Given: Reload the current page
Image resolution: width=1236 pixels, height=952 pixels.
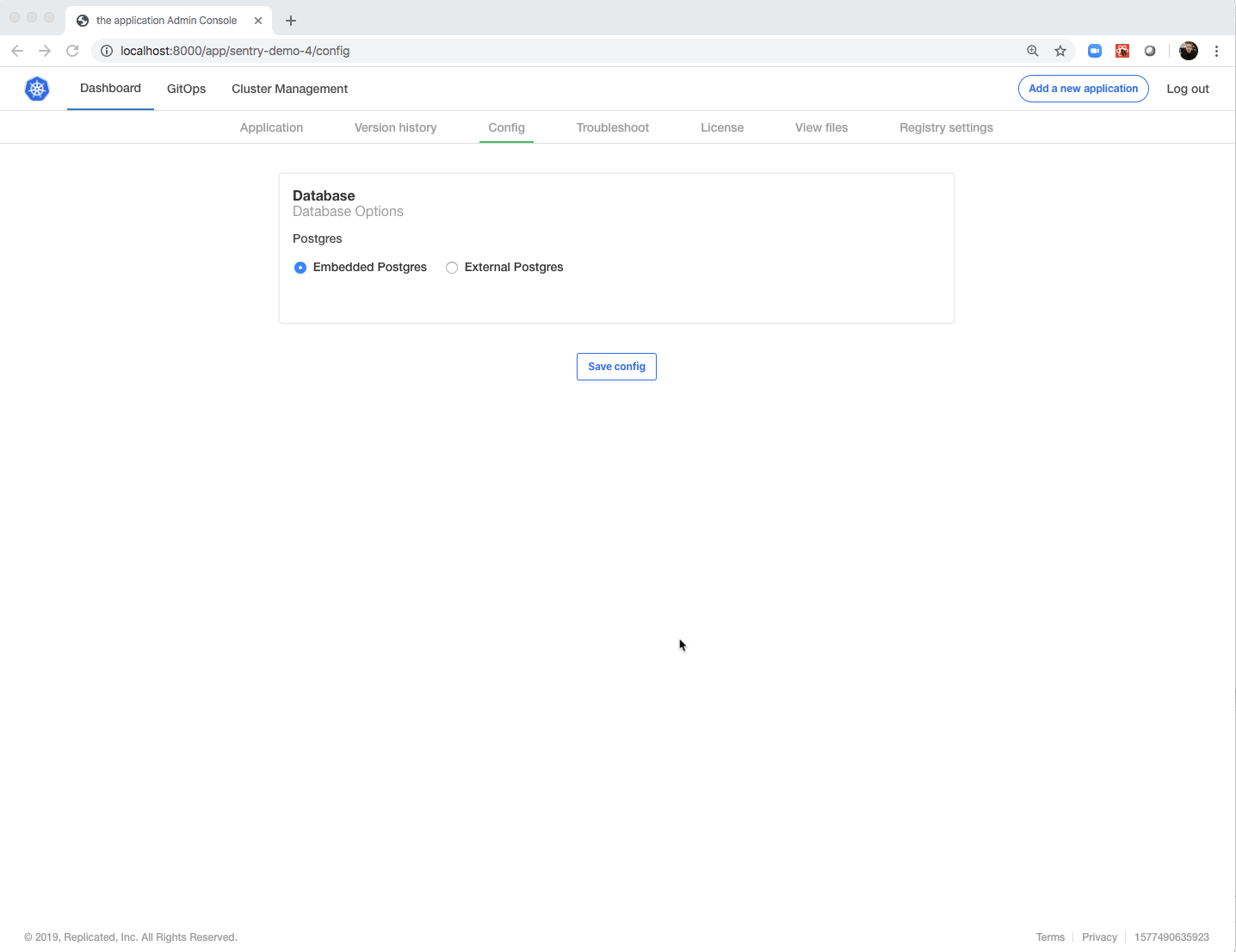Looking at the screenshot, I should [72, 51].
